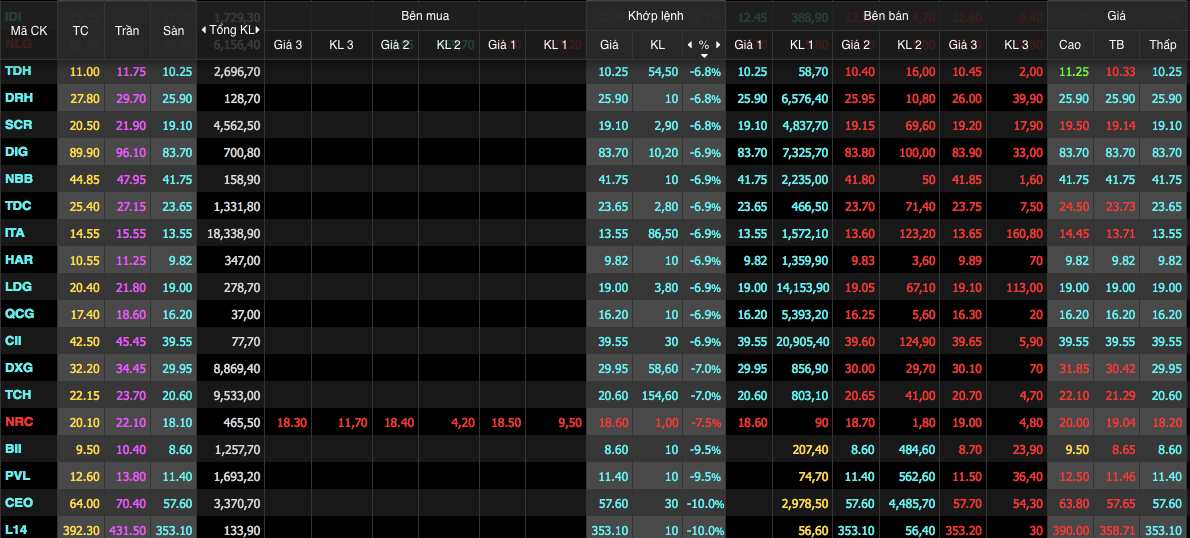Select the CEO stock row symbol
Image resolution: width=1190 pixels, height=538 pixels.
[x=18, y=502]
